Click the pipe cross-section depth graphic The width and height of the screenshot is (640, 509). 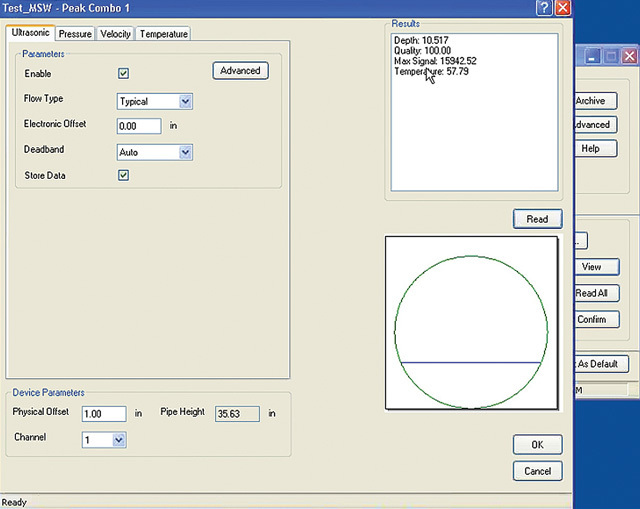click(x=471, y=323)
